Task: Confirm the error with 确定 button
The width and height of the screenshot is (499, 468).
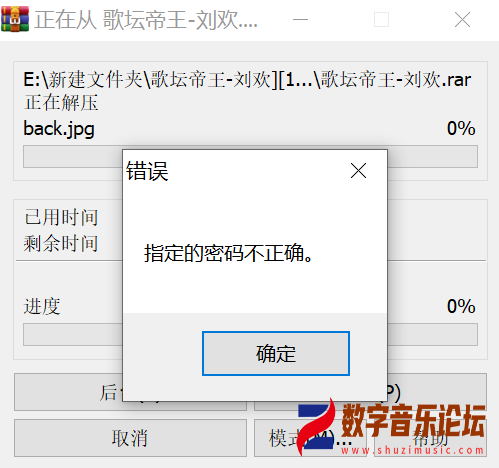Action: point(276,353)
